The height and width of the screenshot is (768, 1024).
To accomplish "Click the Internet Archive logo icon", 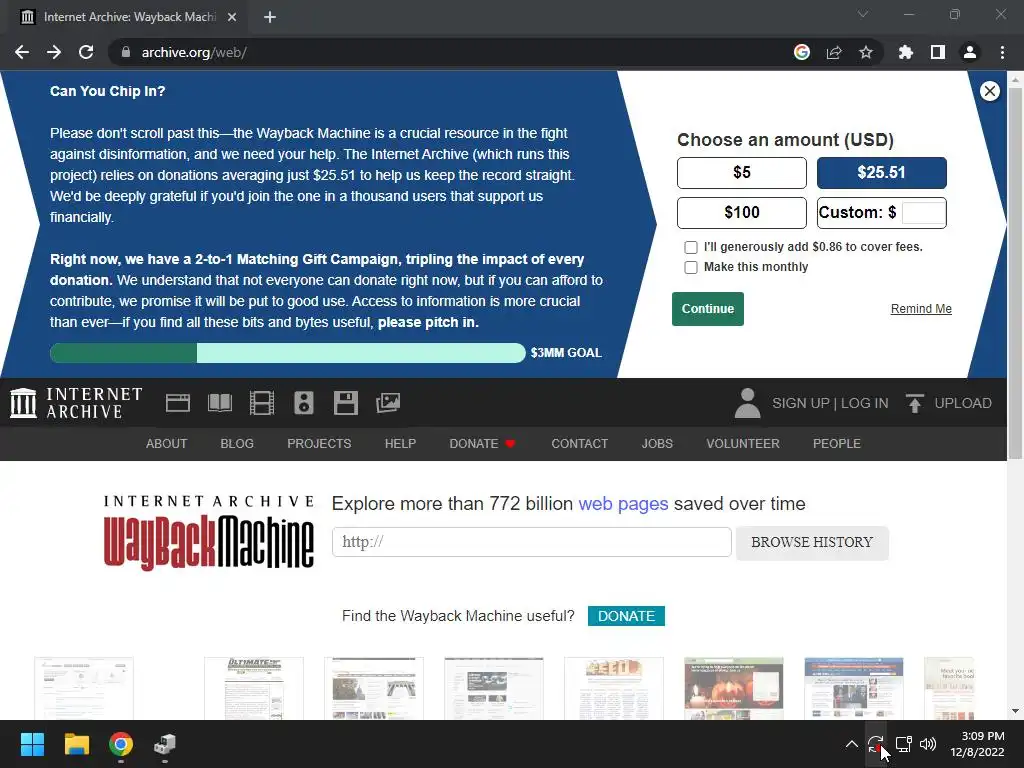I will 24,403.
